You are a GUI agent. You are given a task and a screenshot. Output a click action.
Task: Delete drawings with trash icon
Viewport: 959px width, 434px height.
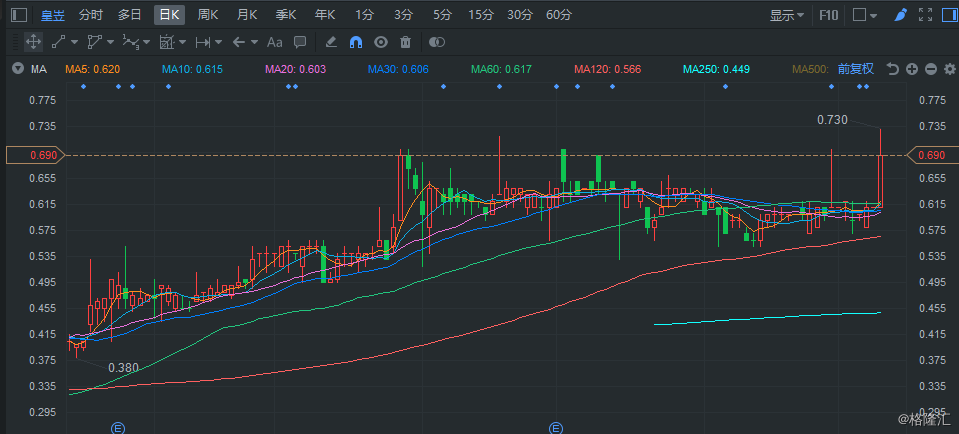tap(405, 42)
